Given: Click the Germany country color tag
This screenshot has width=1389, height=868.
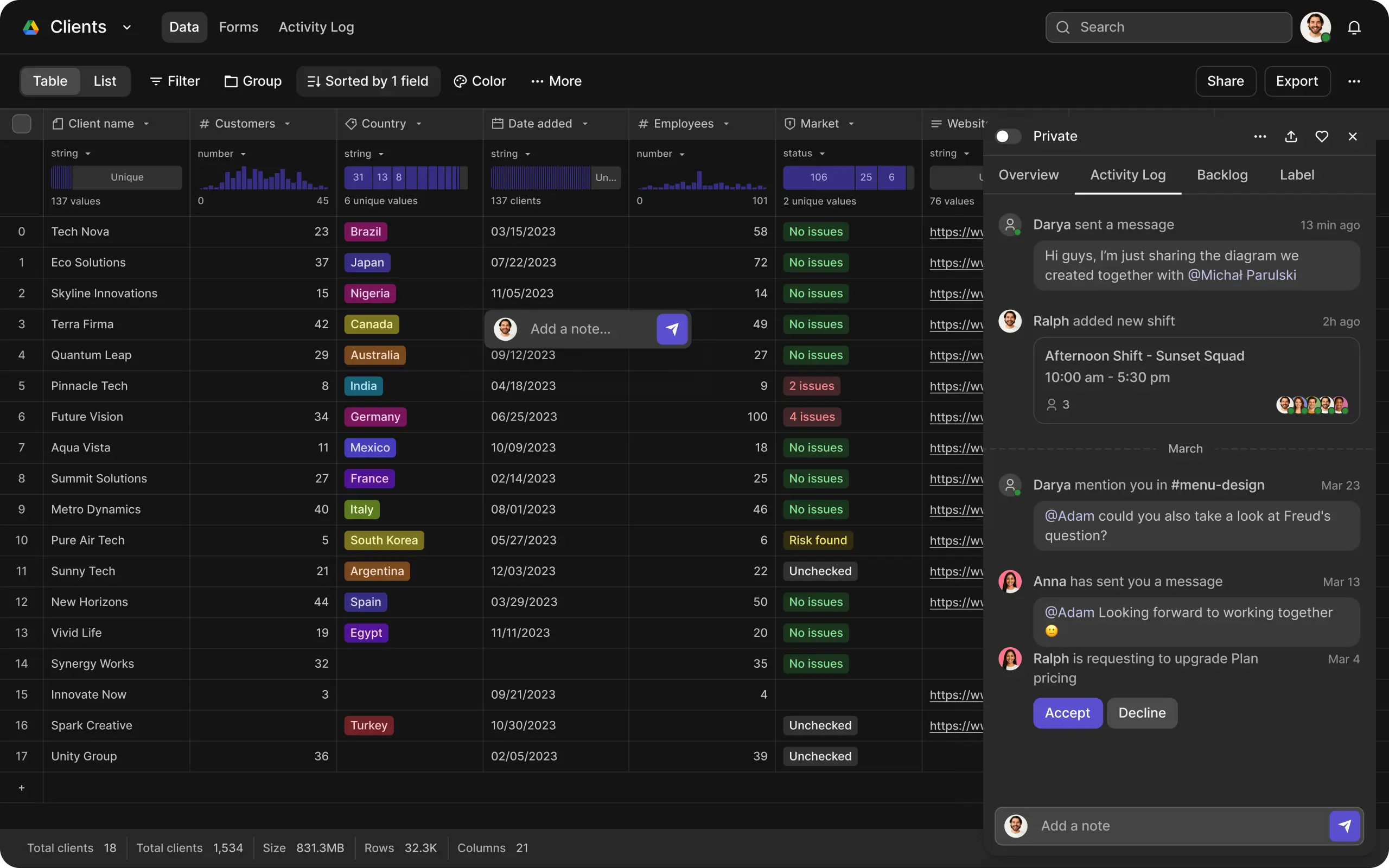Looking at the screenshot, I should pos(375,417).
